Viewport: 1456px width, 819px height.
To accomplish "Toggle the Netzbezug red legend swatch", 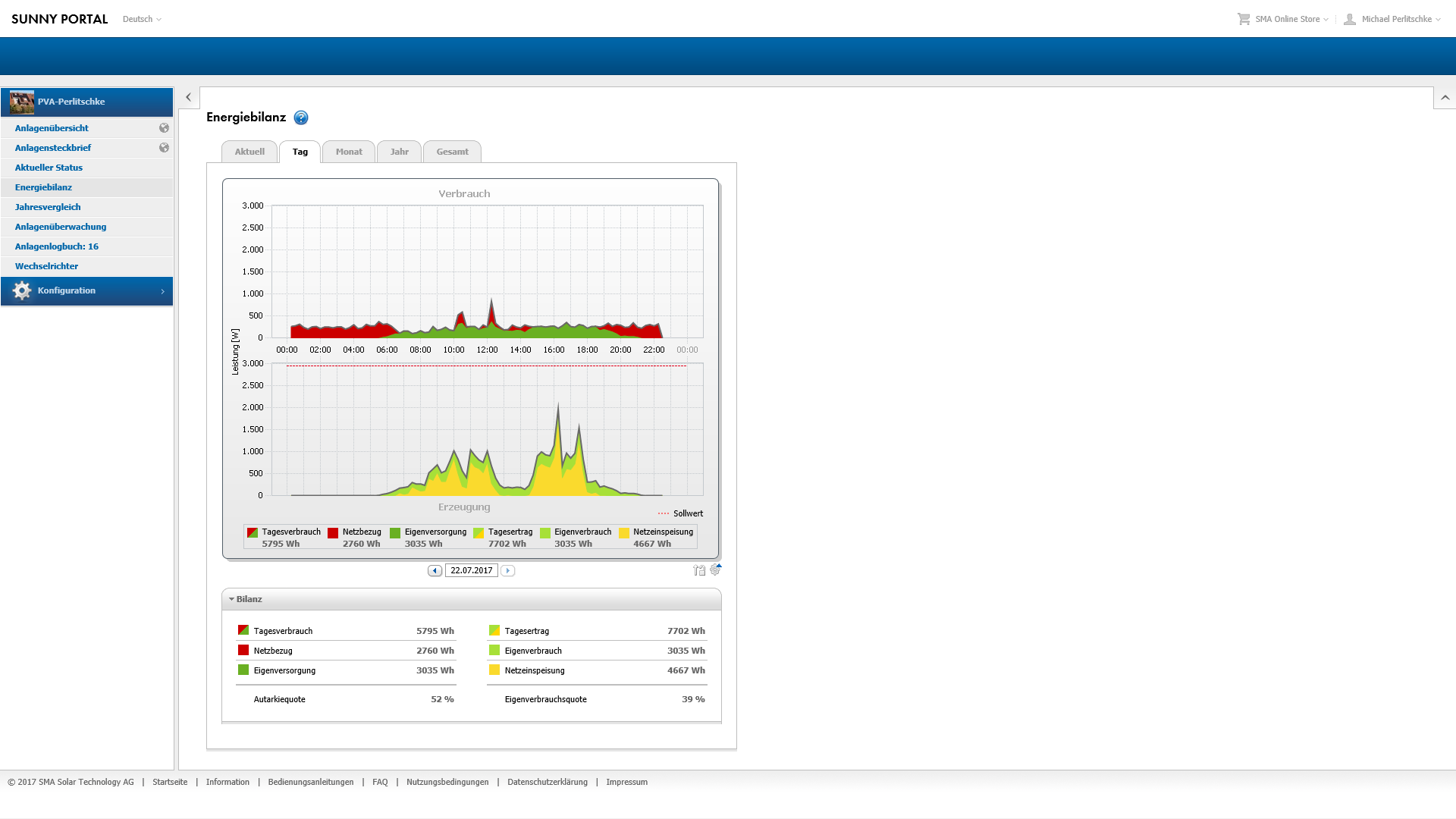I will coord(333,532).
